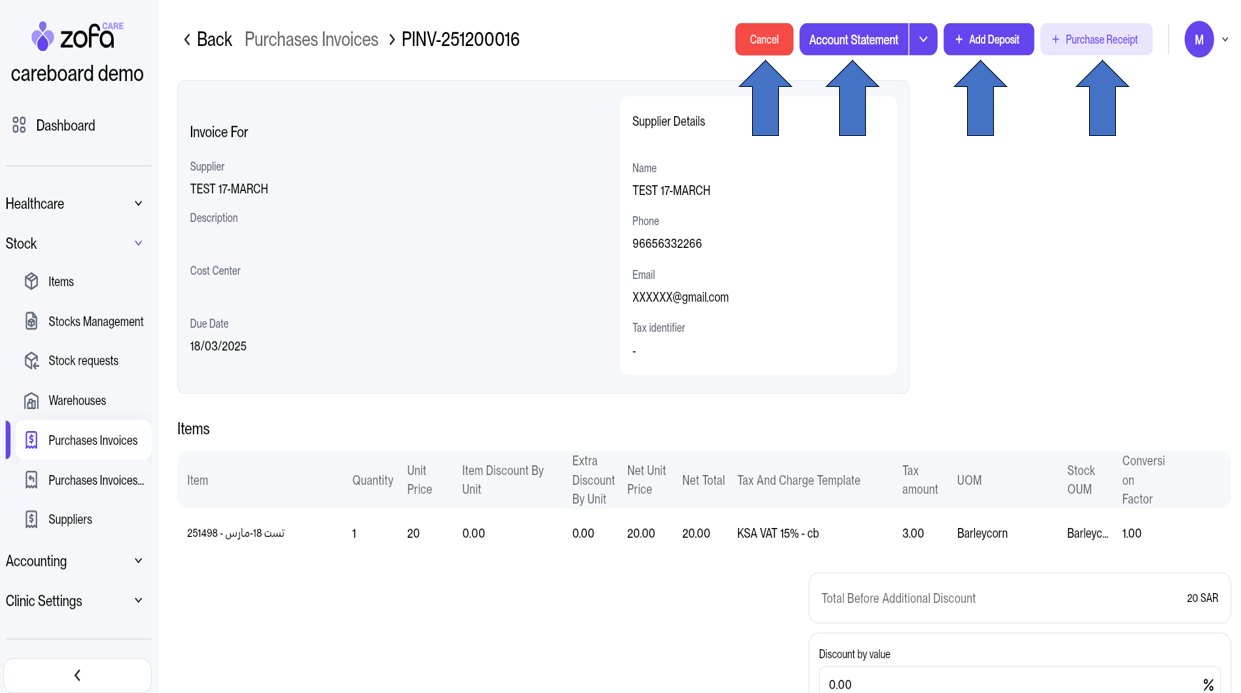Click the Add Deposit button
The height and width of the screenshot is (693, 1241).
pos(988,40)
